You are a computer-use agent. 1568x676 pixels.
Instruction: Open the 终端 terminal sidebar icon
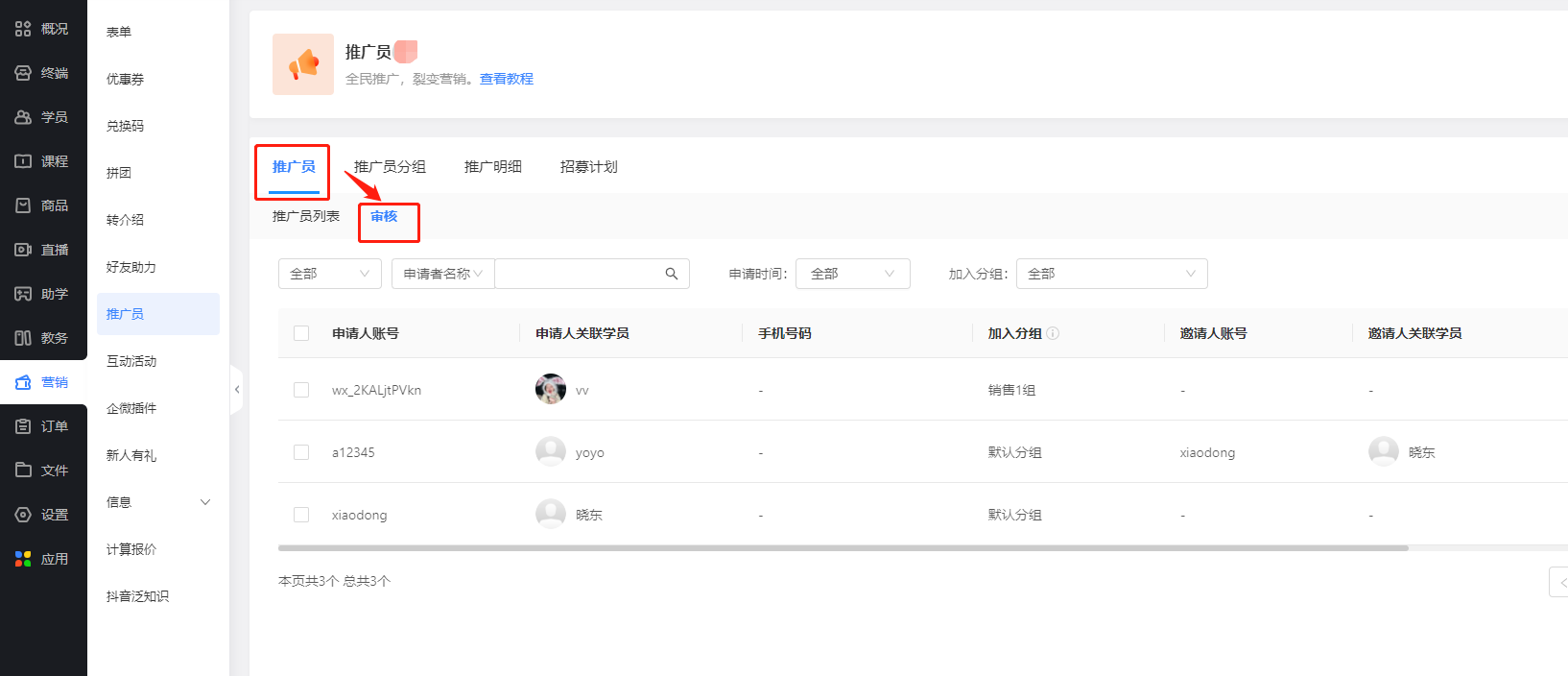pyautogui.click(x=23, y=73)
